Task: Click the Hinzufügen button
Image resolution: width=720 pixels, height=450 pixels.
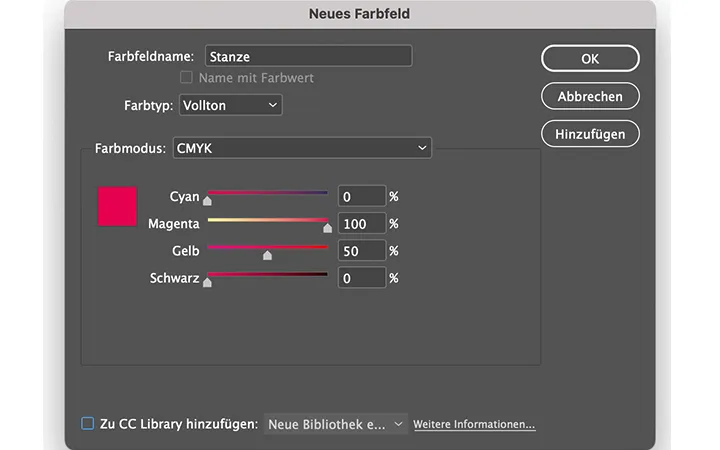Action: tap(590, 133)
